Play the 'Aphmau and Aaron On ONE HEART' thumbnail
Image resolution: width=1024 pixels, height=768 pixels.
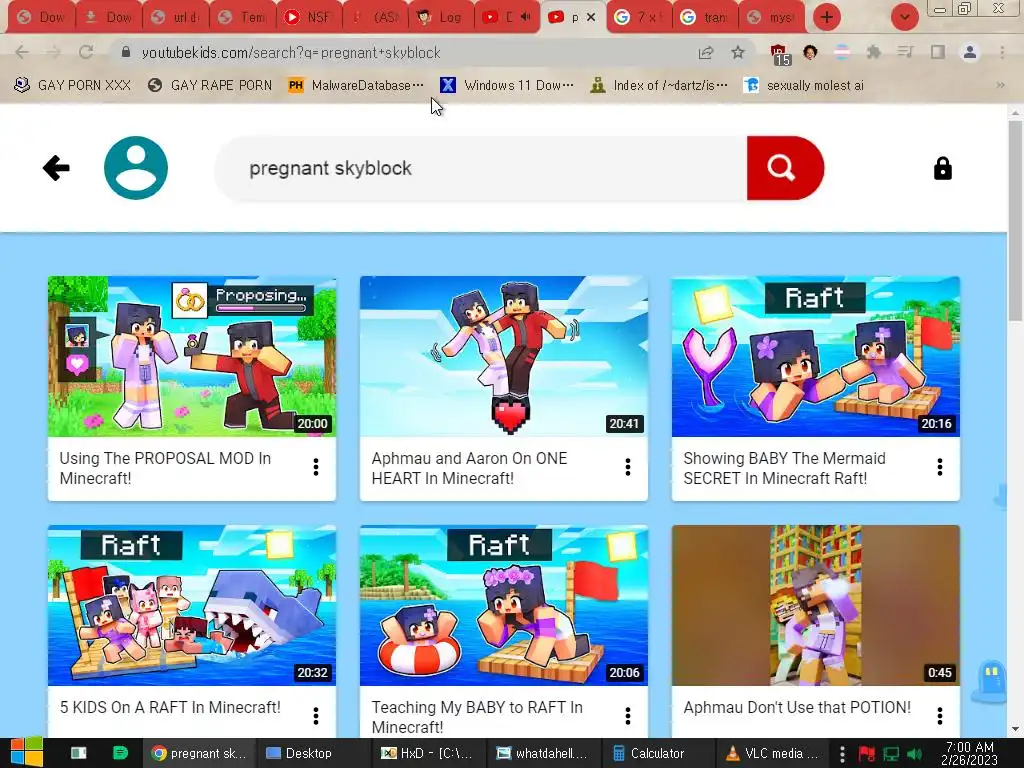point(504,357)
